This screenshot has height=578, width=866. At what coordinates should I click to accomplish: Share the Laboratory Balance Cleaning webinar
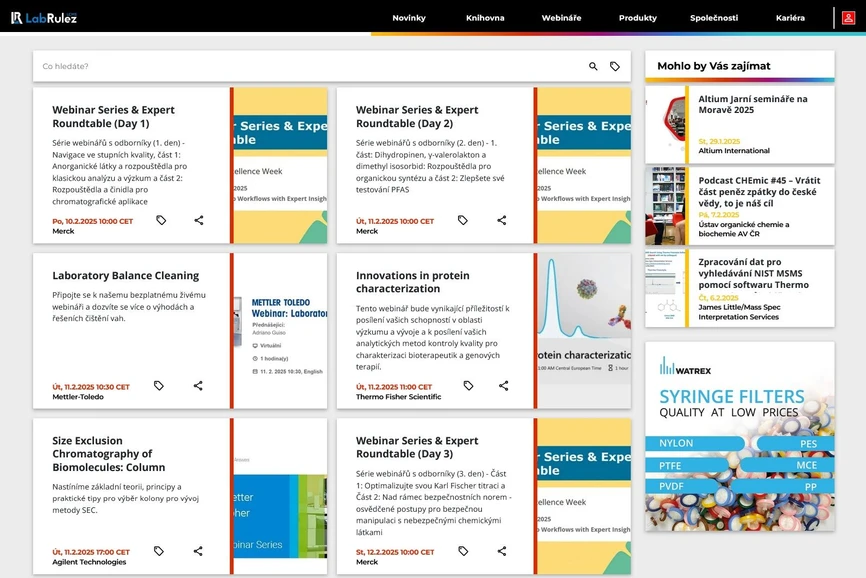198,385
